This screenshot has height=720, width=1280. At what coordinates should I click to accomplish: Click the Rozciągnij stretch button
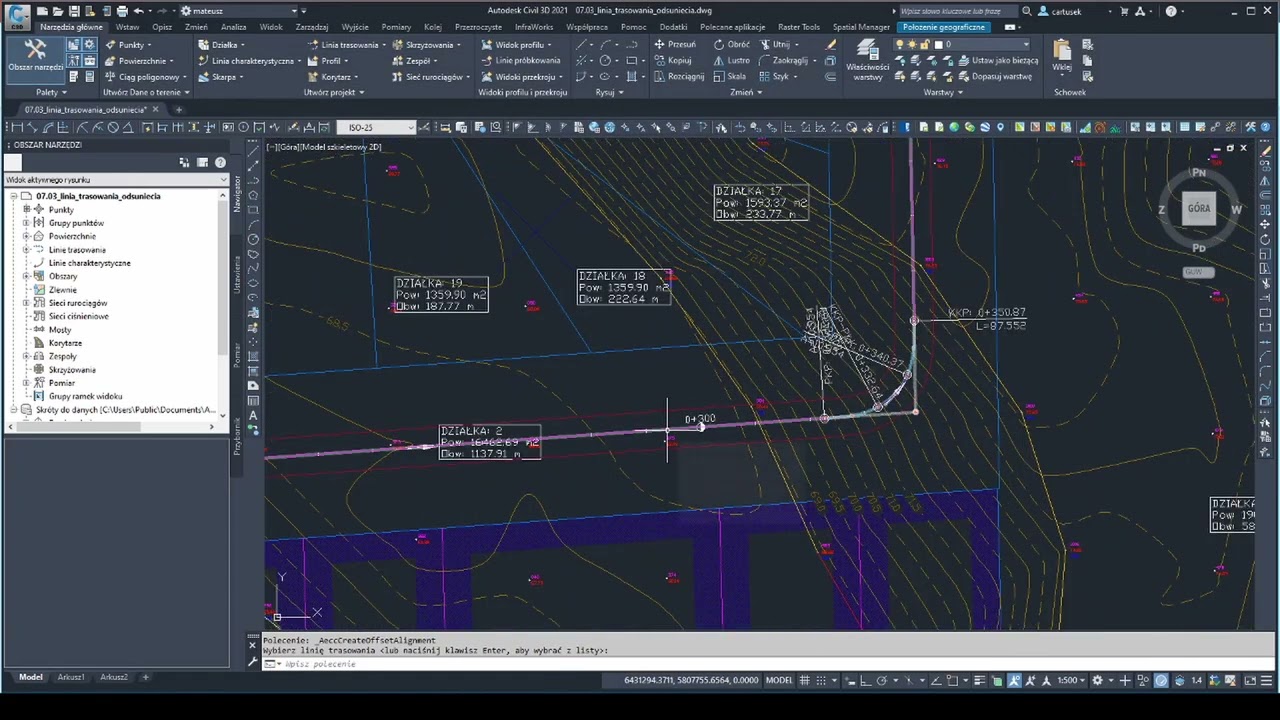point(679,77)
